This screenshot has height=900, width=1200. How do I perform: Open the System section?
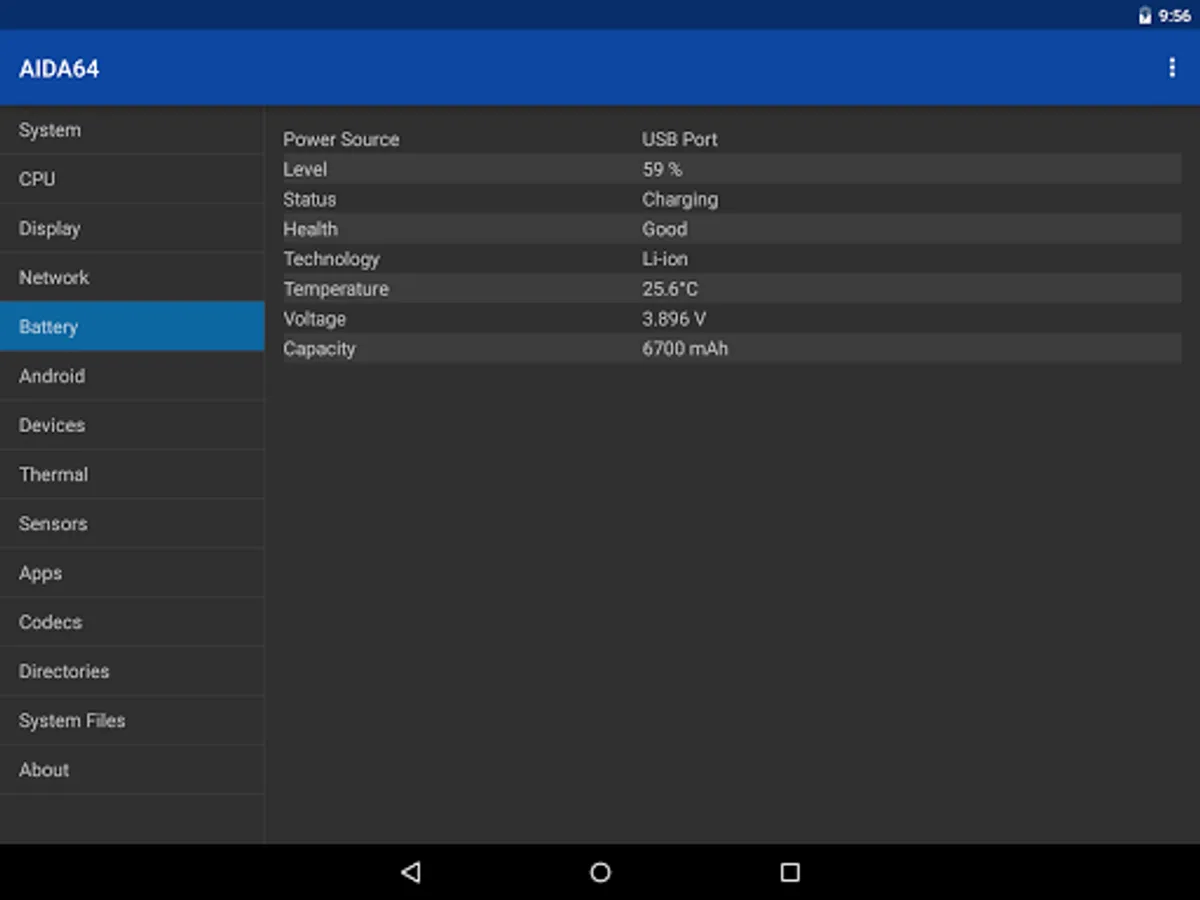tap(132, 130)
